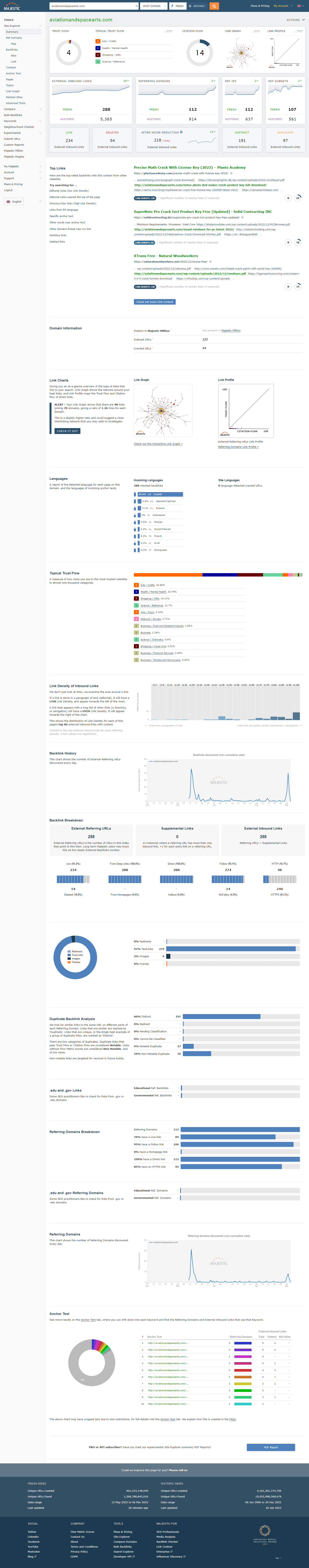Select the Historic index radio option
309x1568 pixels.
coord(197,6)
